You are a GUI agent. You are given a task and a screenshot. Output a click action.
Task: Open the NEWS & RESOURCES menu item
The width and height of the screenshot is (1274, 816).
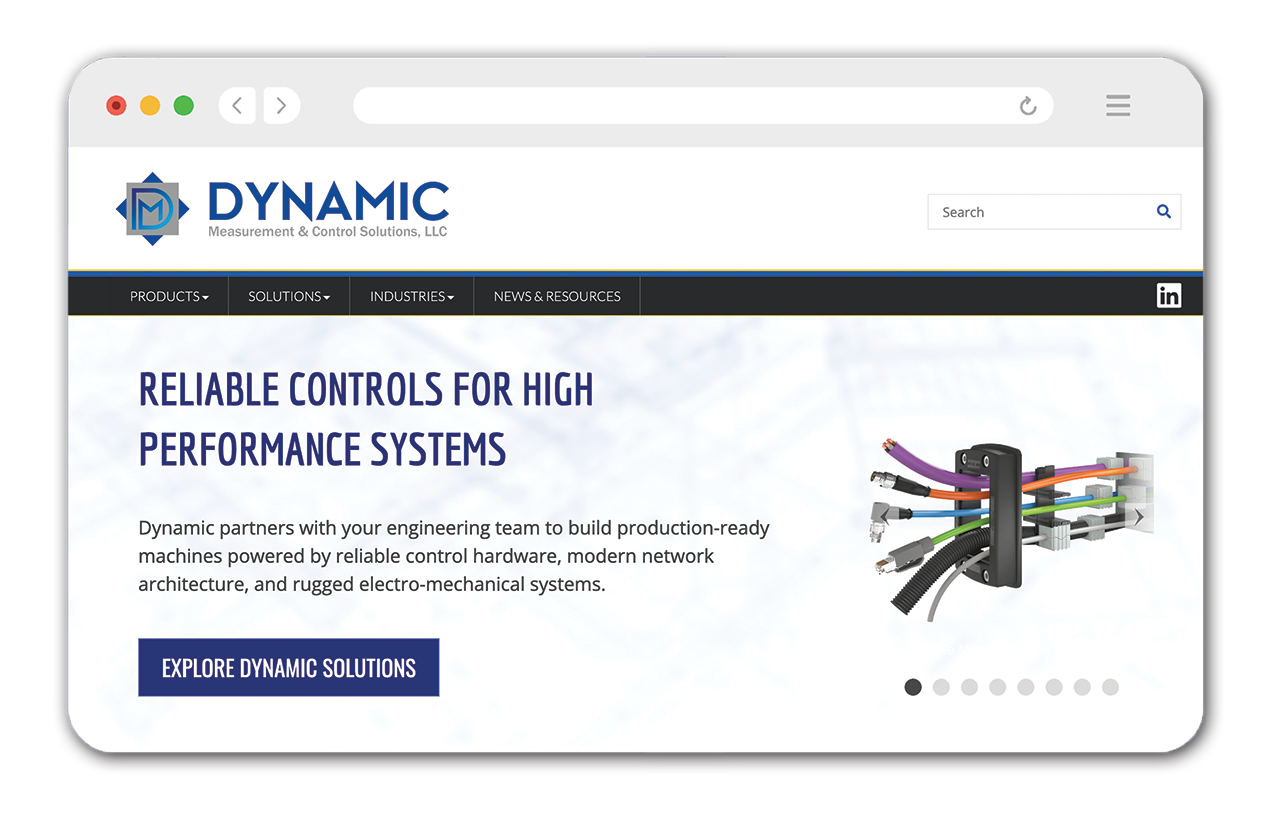(x=557, y=296)
